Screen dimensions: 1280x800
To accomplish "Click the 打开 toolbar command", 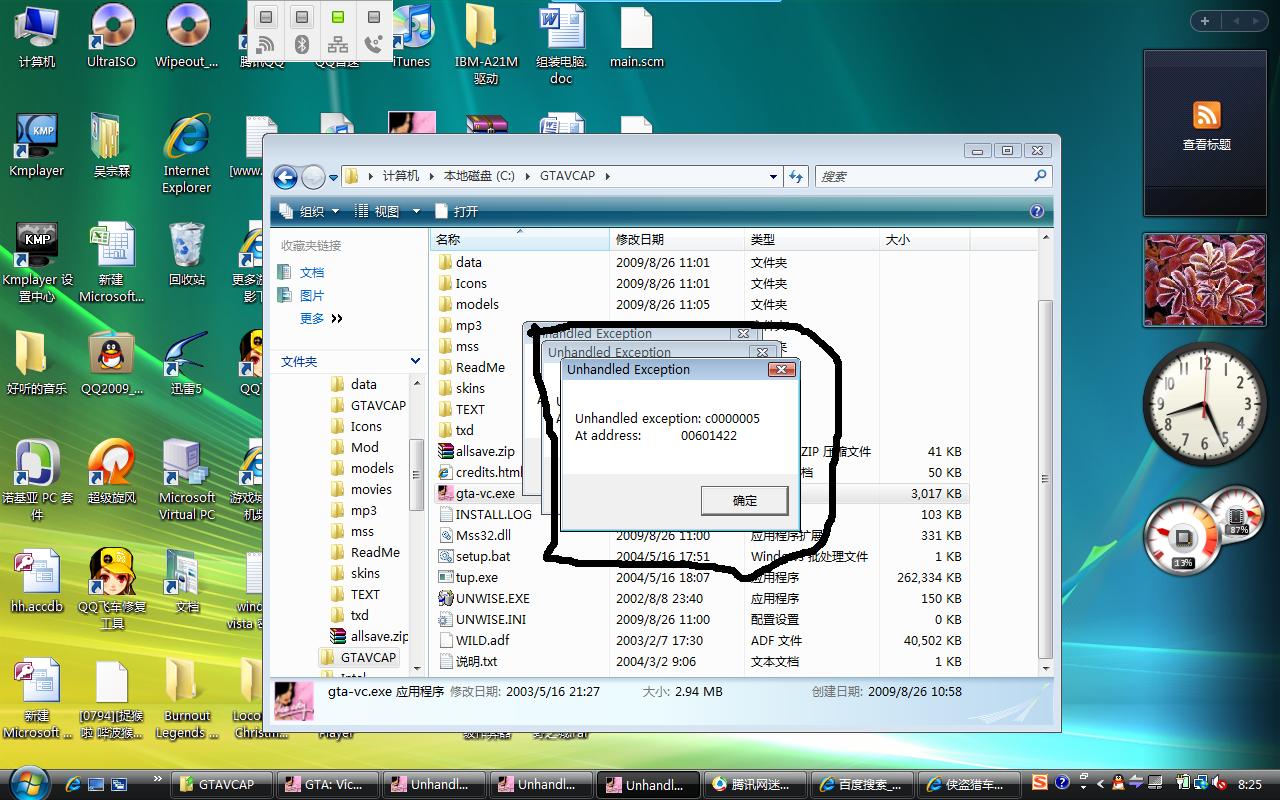I will coord(456,211).
